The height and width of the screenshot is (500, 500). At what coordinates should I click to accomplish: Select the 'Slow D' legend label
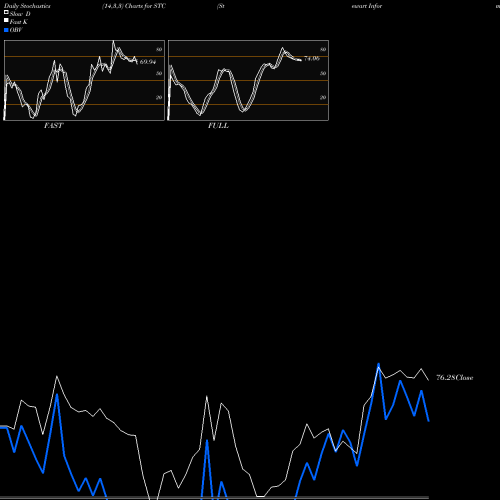20,14
